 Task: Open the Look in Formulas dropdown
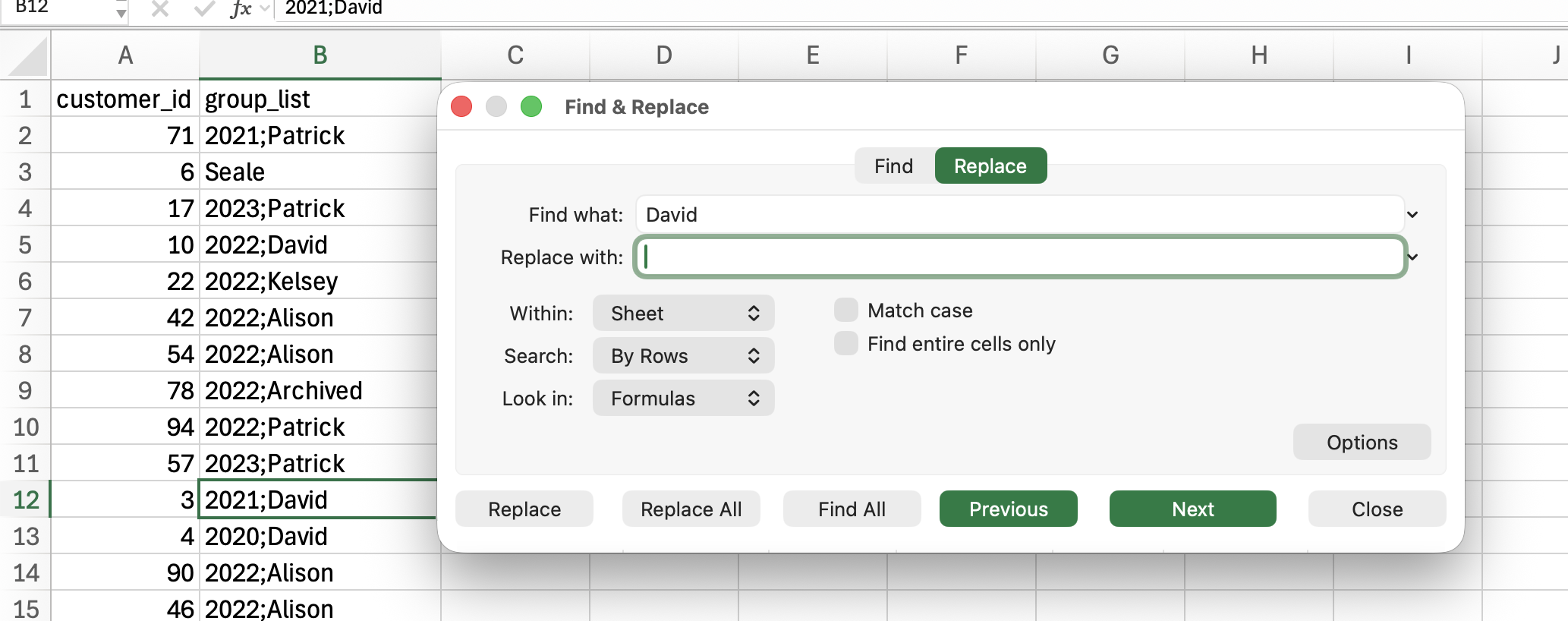click(683, 399)
